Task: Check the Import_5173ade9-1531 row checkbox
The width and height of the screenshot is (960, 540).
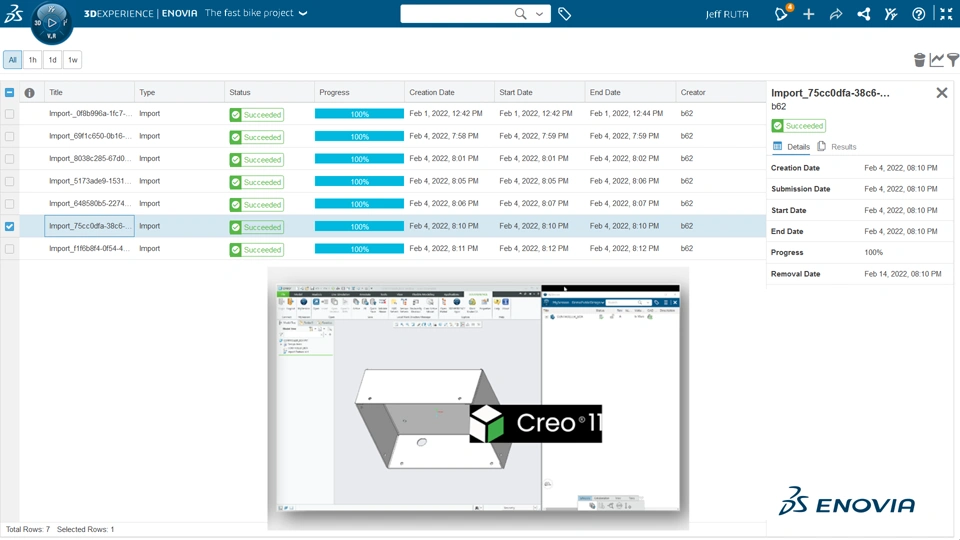Action: [x=9, y=181]
